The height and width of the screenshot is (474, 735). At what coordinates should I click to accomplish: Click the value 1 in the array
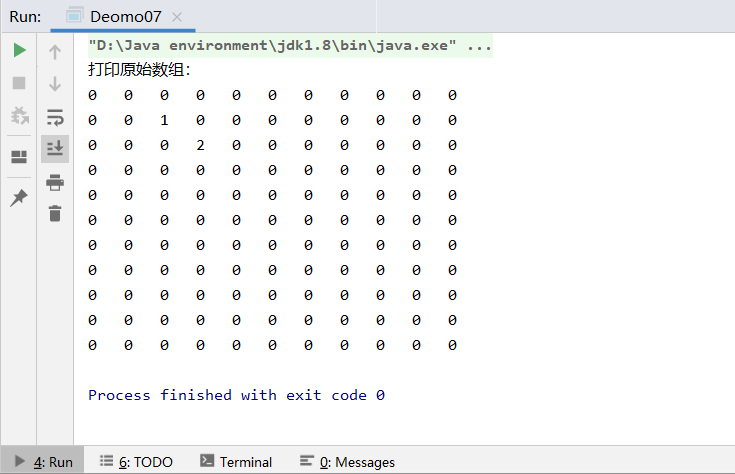click(x=164, y=120)
